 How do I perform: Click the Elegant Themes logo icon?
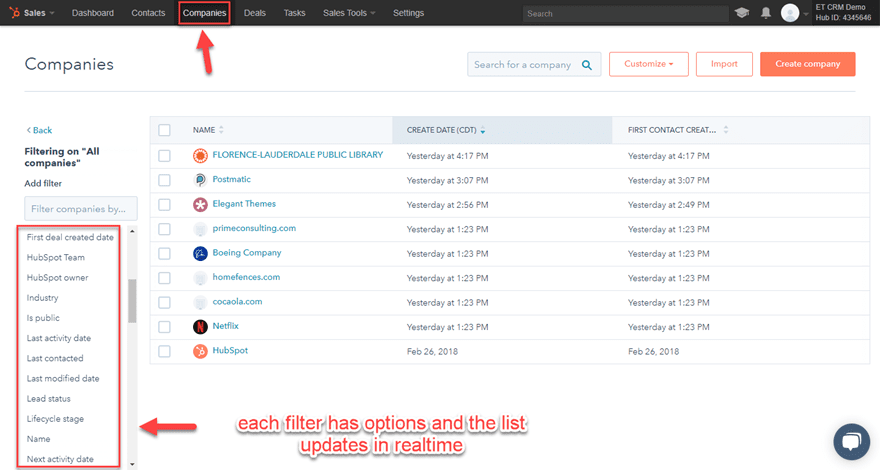click(200, 204)
